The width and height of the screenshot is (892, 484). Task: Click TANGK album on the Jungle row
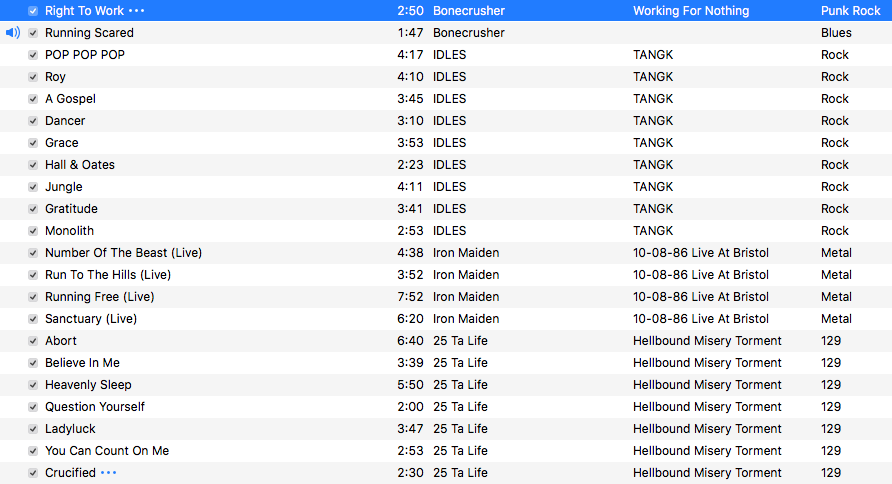point(653,187)
